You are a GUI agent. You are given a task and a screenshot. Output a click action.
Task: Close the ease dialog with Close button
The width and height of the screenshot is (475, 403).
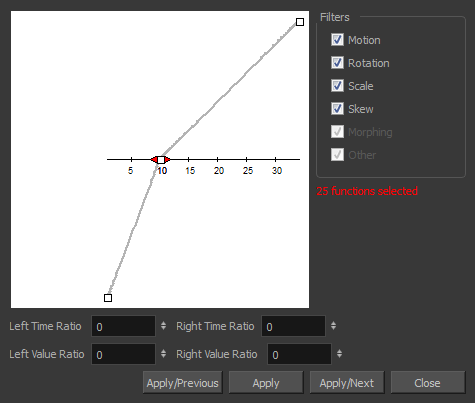pos(428,383)
